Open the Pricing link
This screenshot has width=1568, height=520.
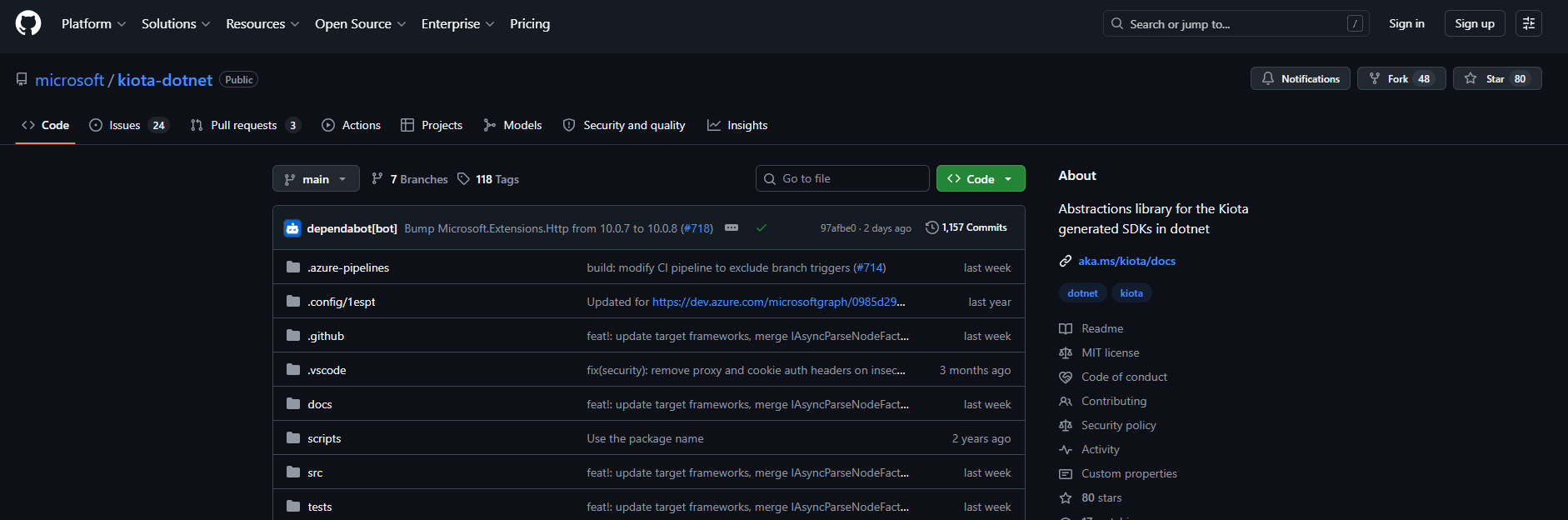[x=530, y=23]
